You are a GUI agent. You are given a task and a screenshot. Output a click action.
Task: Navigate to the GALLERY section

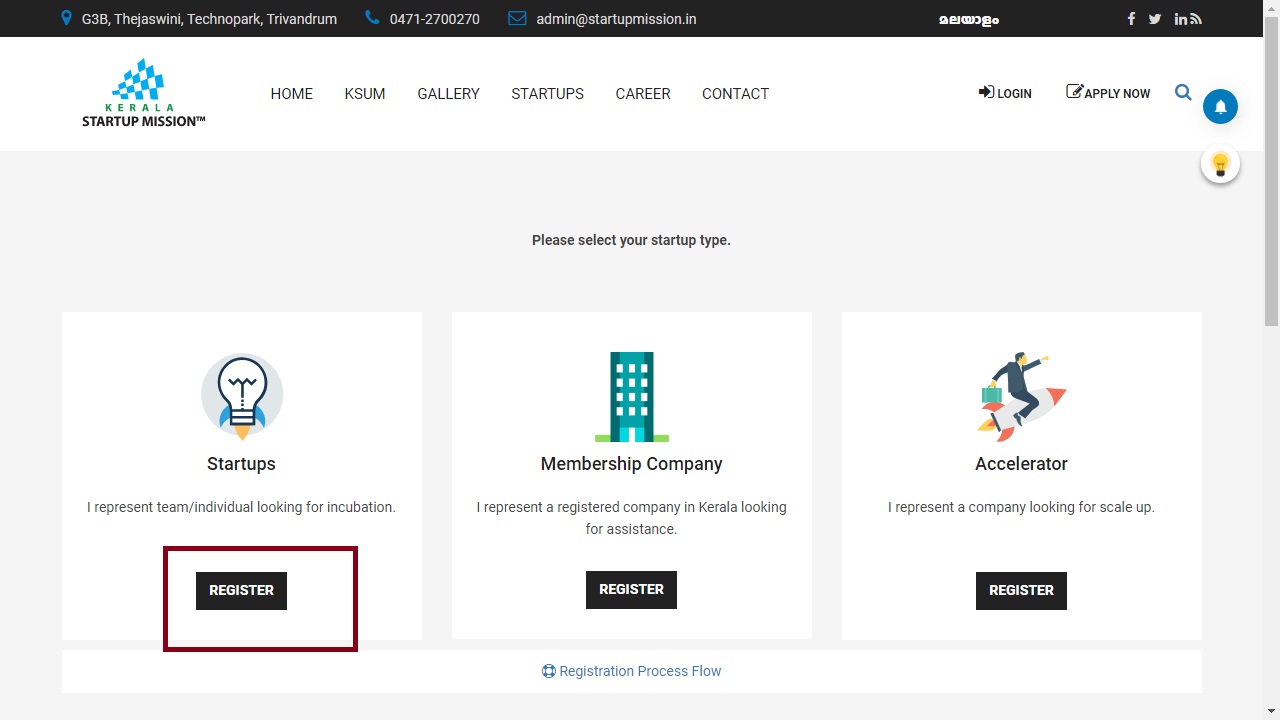448,94
